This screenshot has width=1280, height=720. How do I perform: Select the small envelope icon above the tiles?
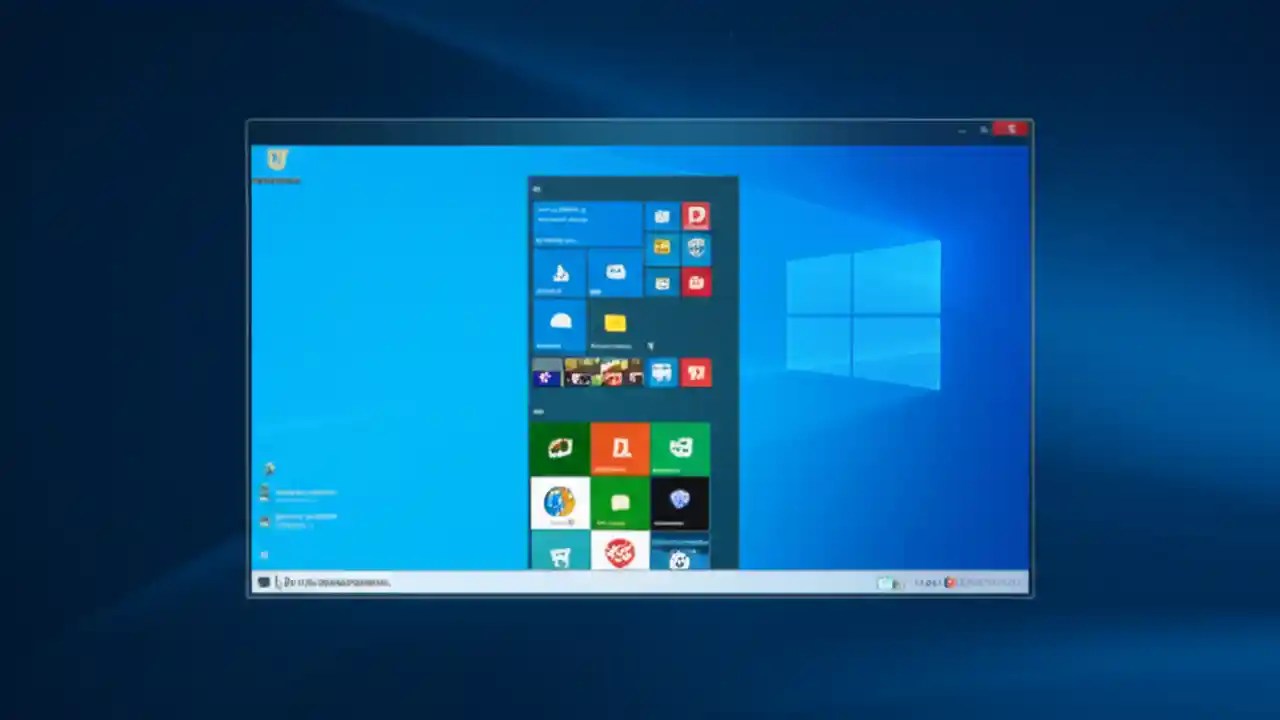(538, 188)
